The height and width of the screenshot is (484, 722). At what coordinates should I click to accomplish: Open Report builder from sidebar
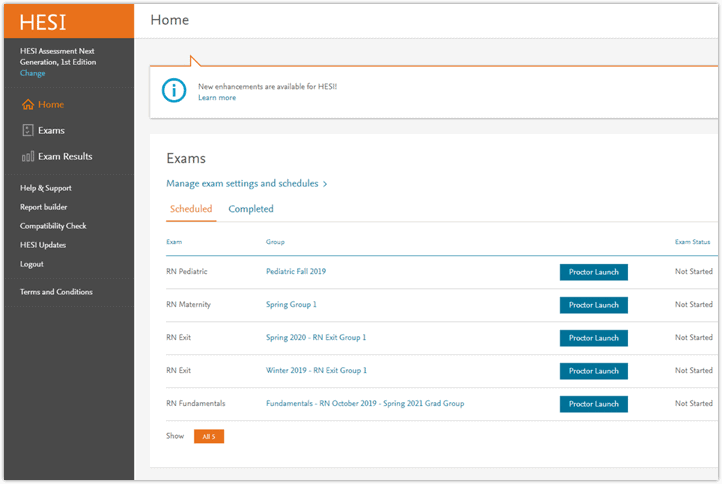click(43, 207)
